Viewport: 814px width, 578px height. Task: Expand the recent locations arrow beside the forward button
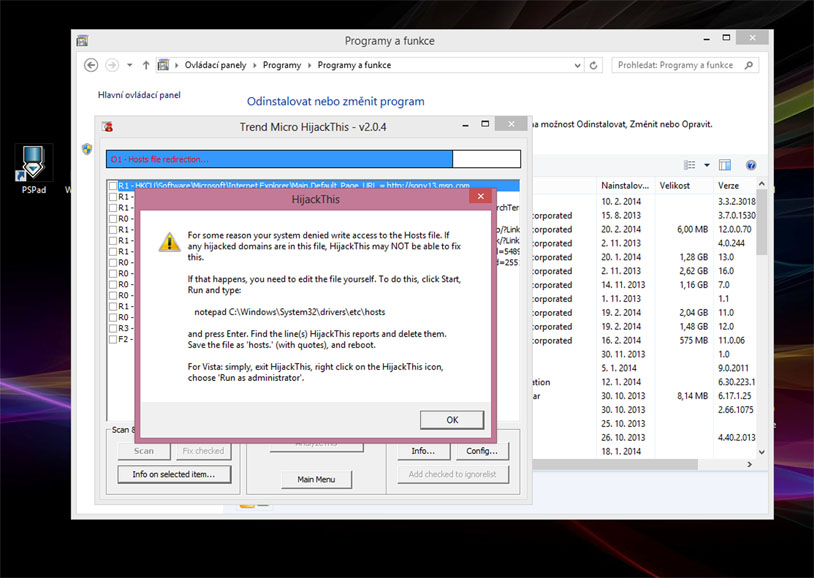click(x=129, y=65)
